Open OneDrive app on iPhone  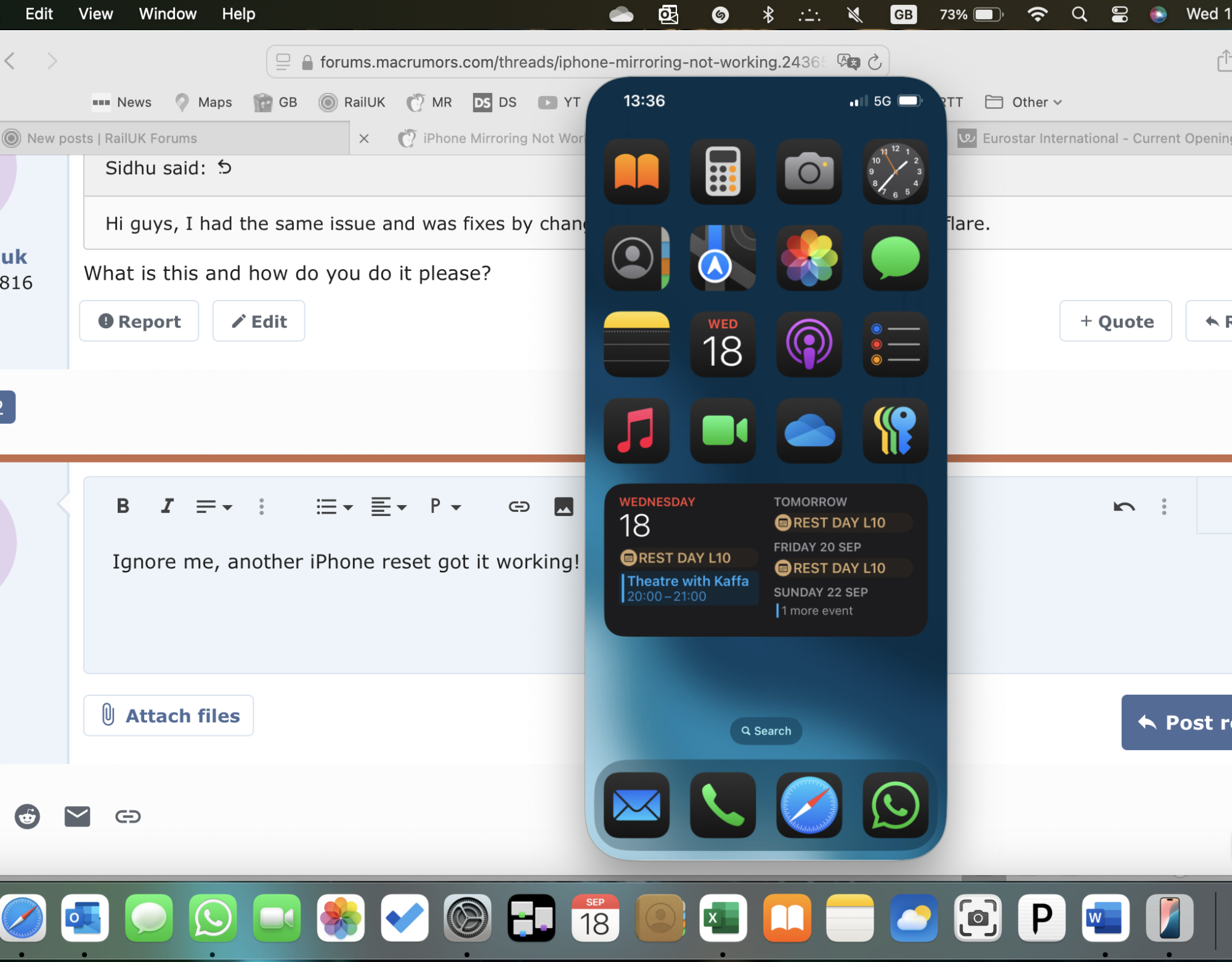tap(809, 430)
